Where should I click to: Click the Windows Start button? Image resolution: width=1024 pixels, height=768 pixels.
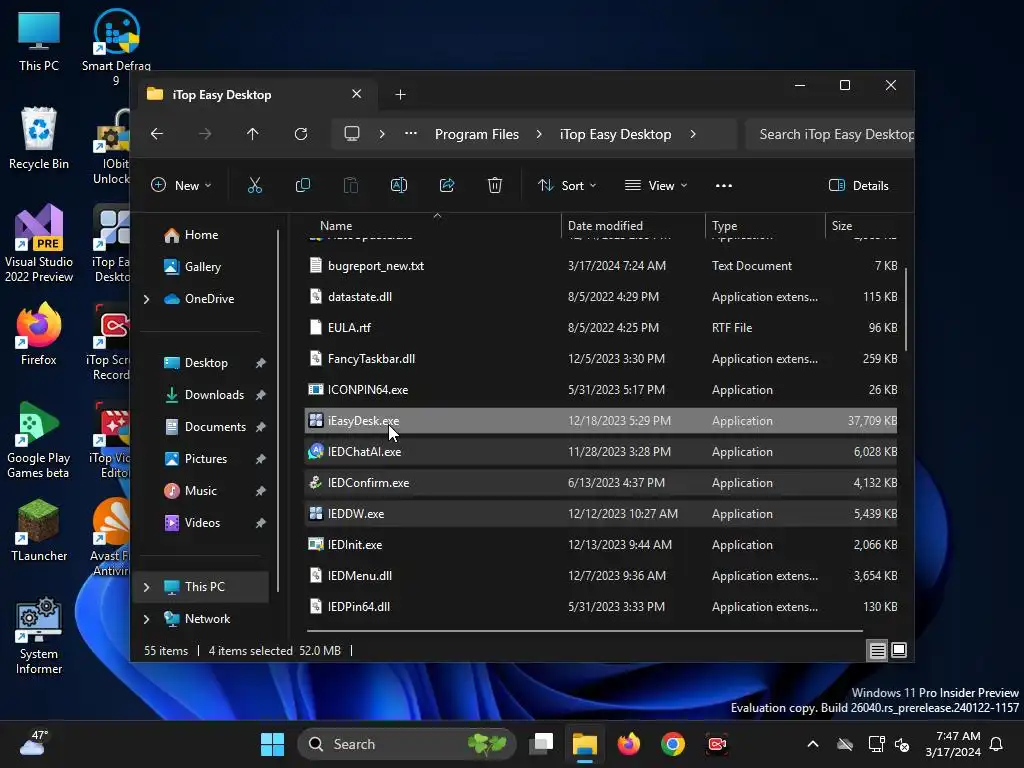(x=272, y=744)
